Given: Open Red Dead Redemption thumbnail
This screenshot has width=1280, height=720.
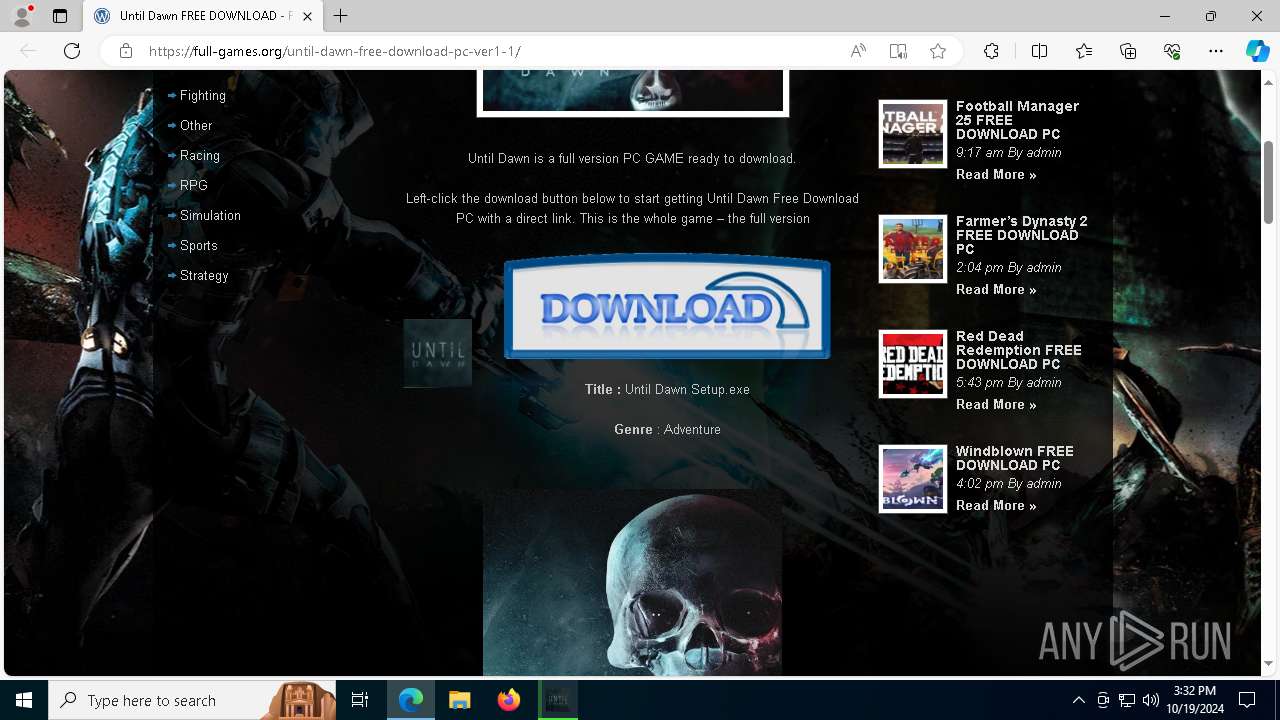Looking at the screenshot, I should (x=913, y=364).
